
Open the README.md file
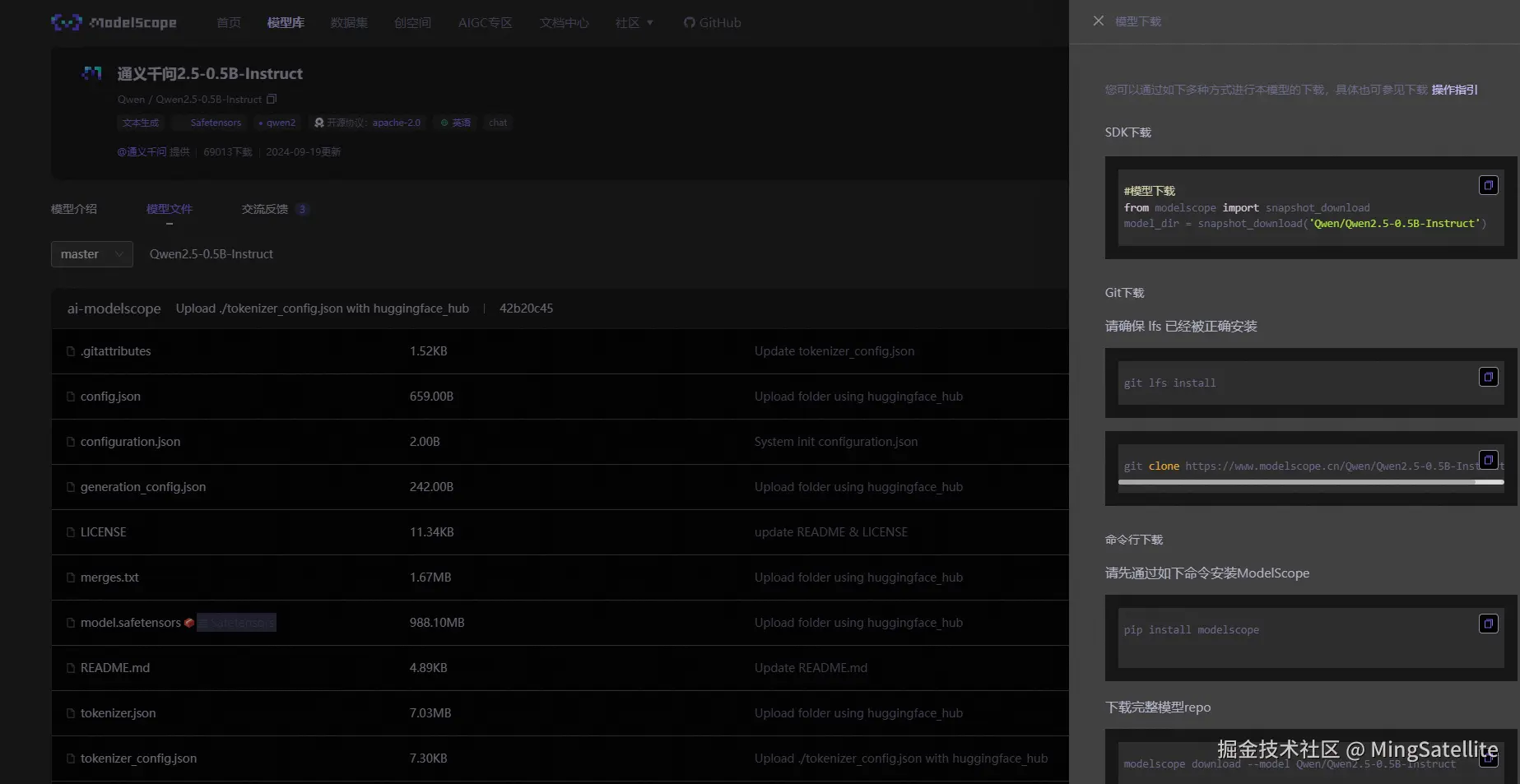[x=115, y=668]
